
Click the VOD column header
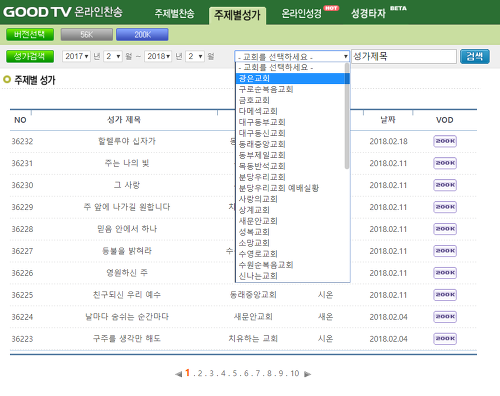pos(445,120)
